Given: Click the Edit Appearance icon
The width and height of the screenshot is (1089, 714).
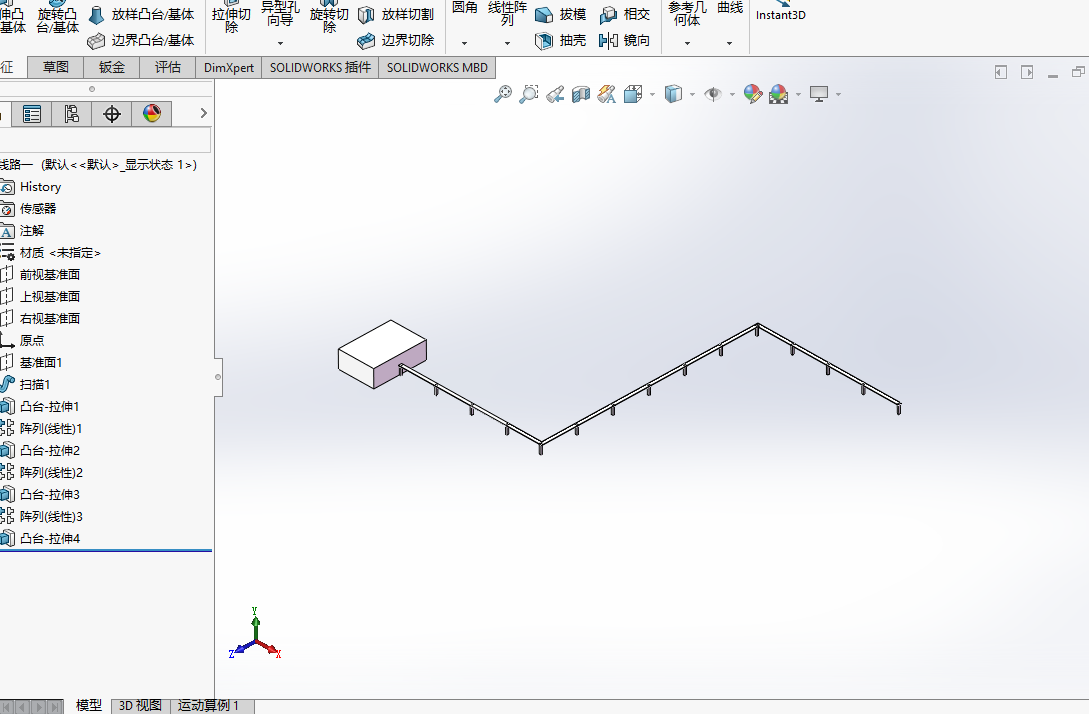Looking at the screenshot, I should (753, 94).
